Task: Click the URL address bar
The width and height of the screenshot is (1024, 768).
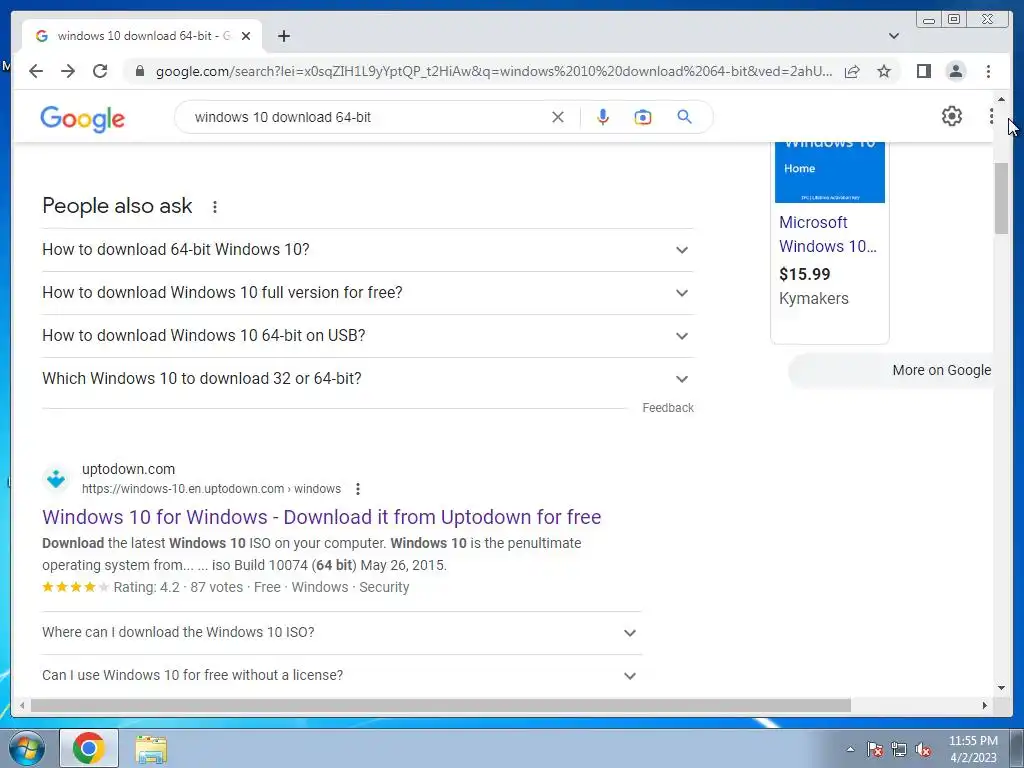Action: 494,71
